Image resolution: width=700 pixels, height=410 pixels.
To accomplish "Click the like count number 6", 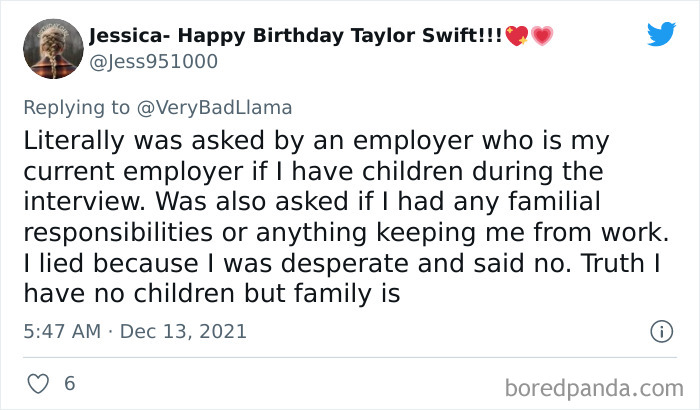I will point(69,383).
